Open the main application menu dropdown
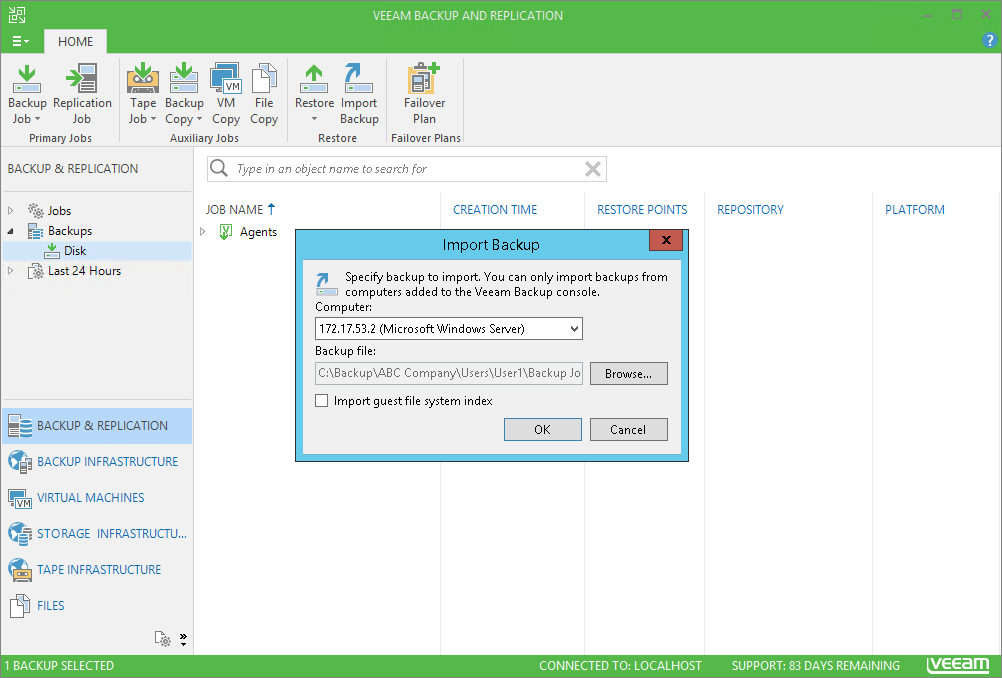This screenshot has width=1002, height=678. pyautogui.click(x=20, y=41)
